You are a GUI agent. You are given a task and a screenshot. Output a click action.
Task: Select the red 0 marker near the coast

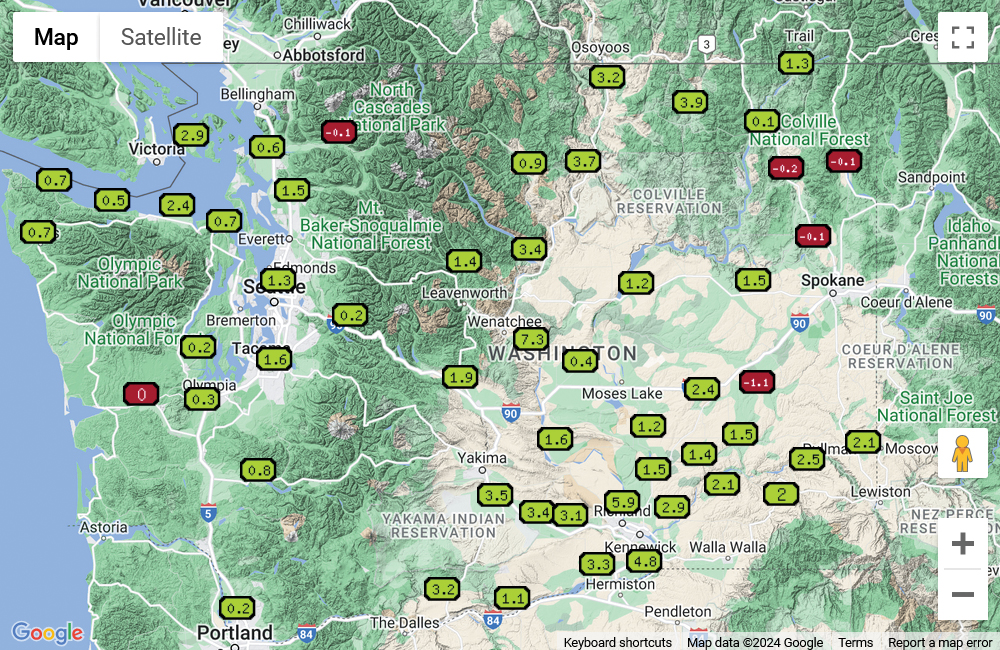(x=141, y=394)
